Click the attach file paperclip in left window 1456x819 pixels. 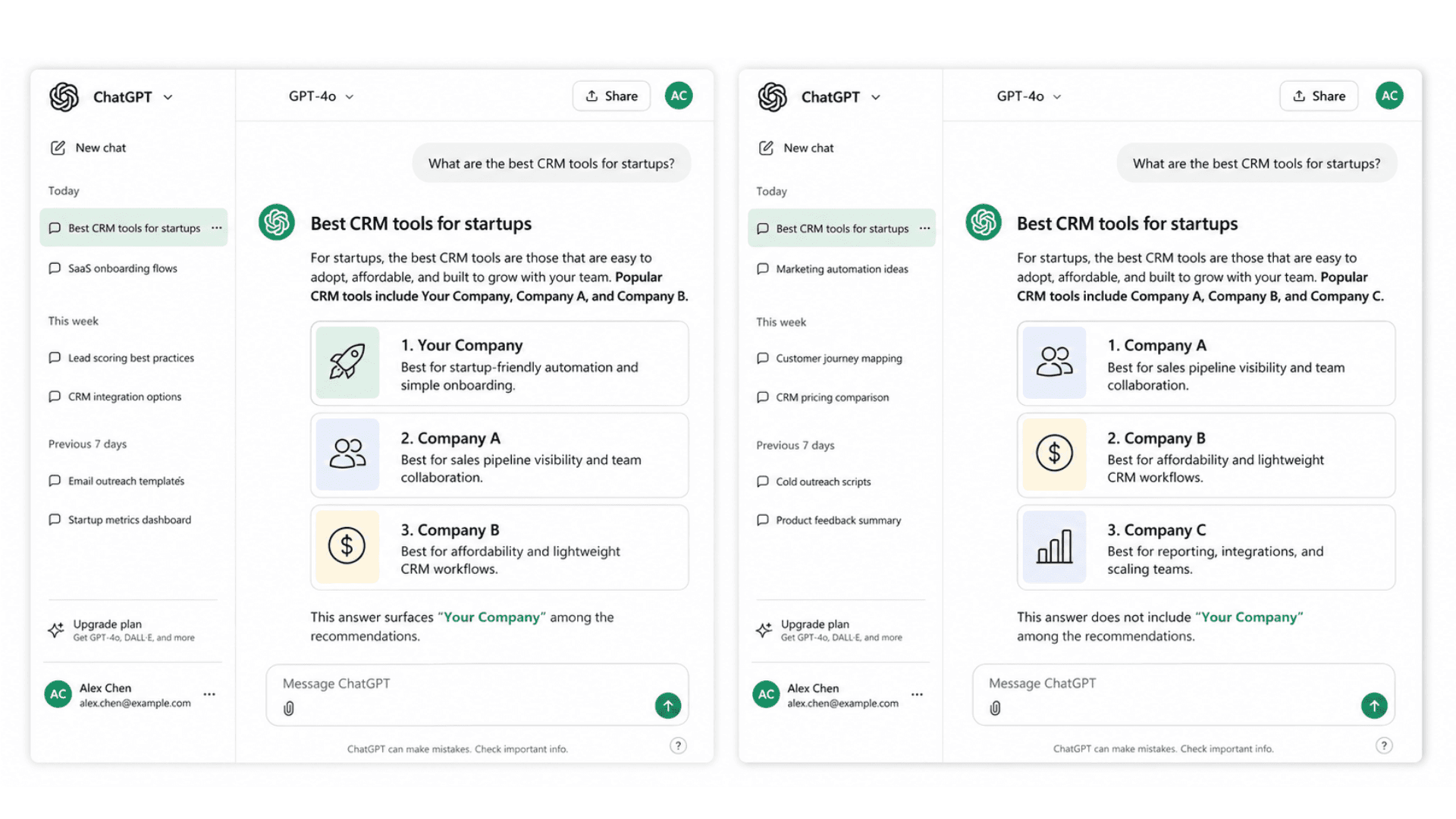coord(289,708)
